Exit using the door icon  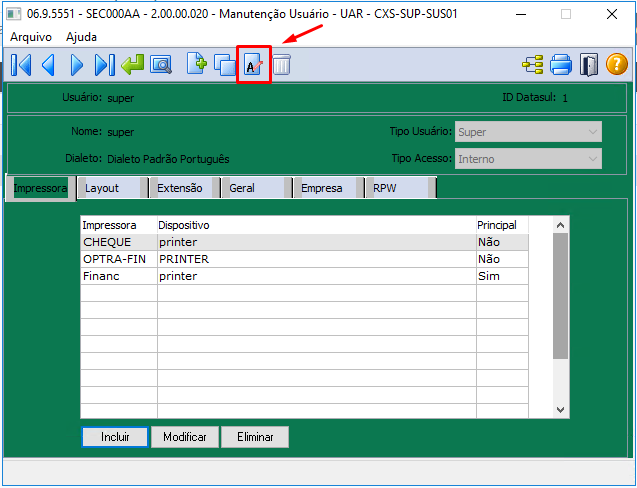(589, 65)
